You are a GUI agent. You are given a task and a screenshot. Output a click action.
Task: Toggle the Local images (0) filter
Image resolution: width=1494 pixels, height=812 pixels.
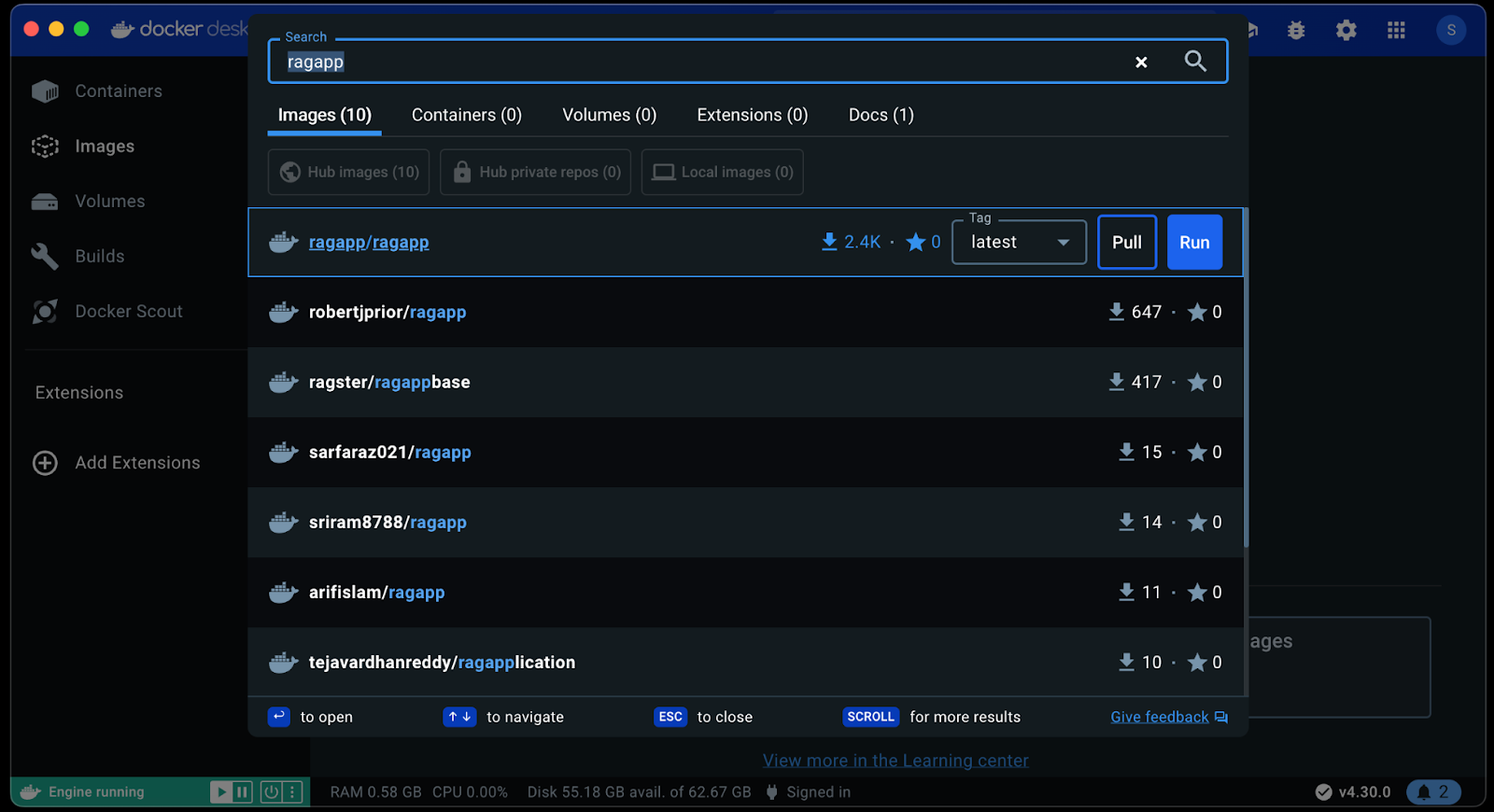[x=723, y=172]
